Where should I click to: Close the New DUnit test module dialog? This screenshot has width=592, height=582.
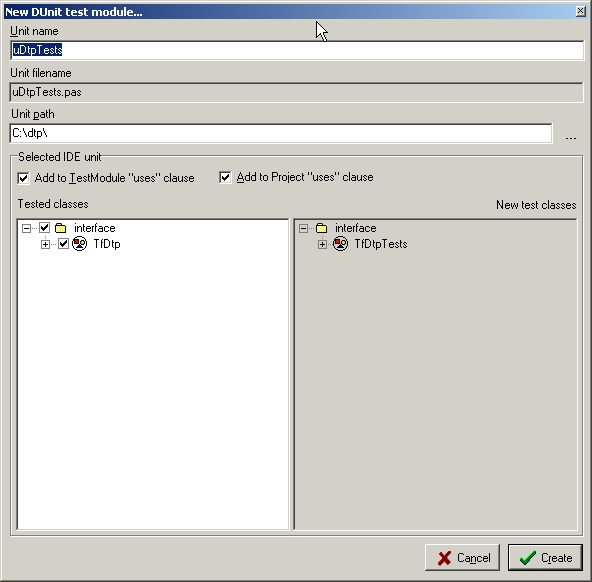coord(581,11)
